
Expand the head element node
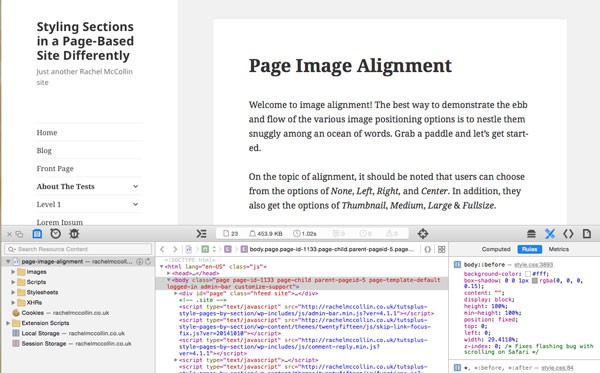(x=169, y=274)
